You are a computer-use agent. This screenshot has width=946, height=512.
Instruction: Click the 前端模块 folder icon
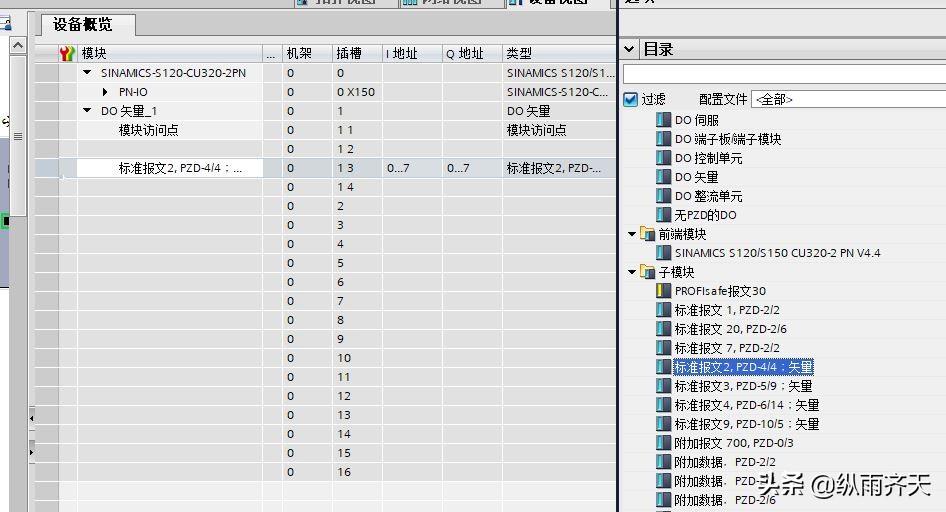[x=647, y=233]
